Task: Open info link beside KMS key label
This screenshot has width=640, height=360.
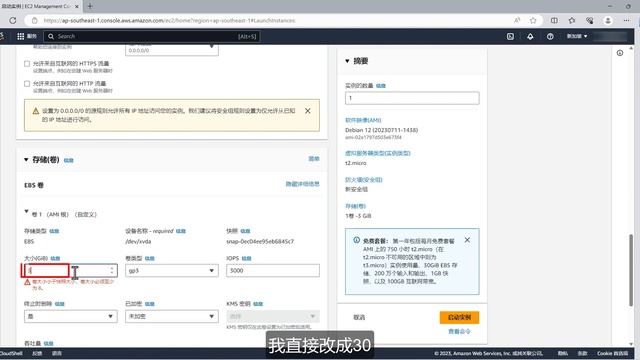Action: [258, 304]
